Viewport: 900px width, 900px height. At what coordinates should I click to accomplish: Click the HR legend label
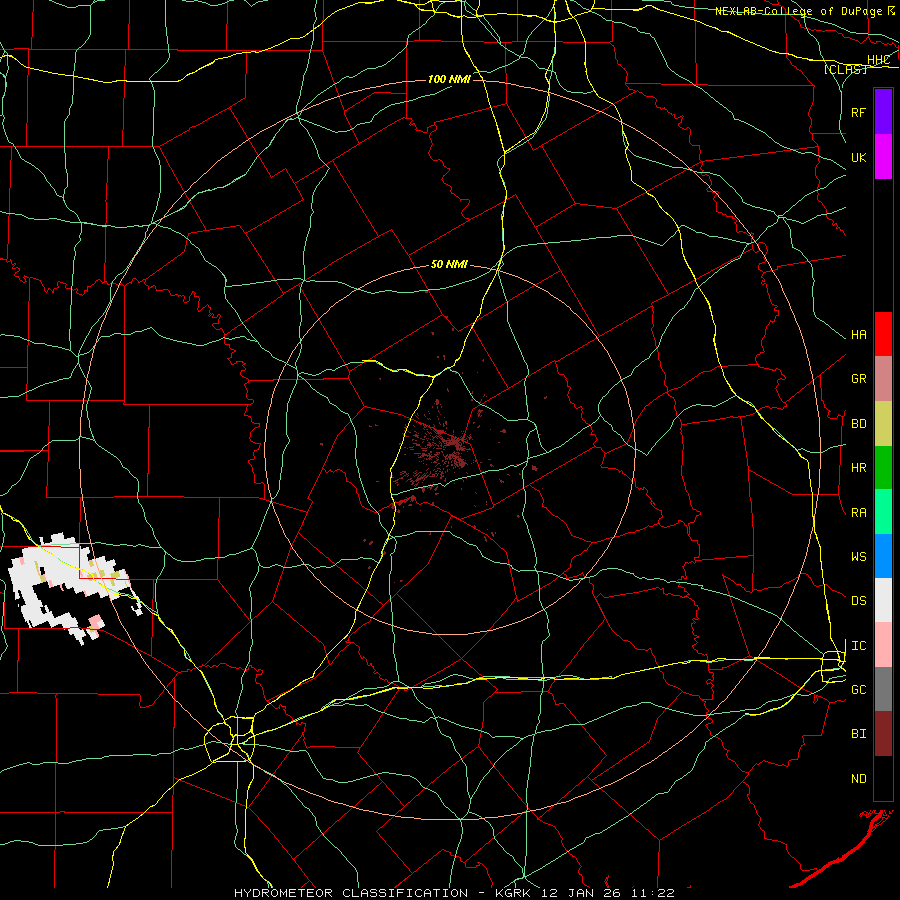pos(858,468)
